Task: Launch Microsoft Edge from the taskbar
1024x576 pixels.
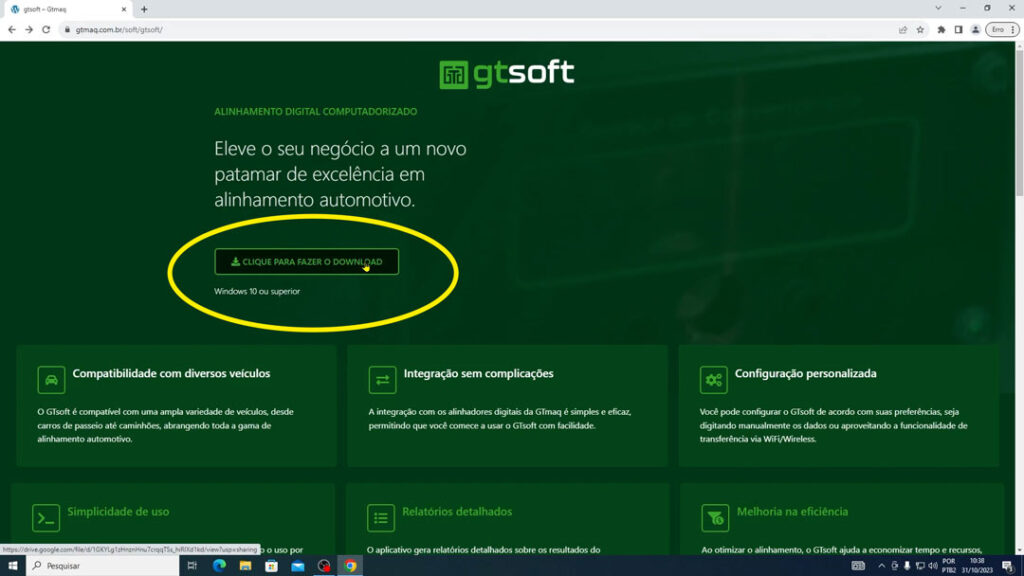Action: [x=219, y=566]
